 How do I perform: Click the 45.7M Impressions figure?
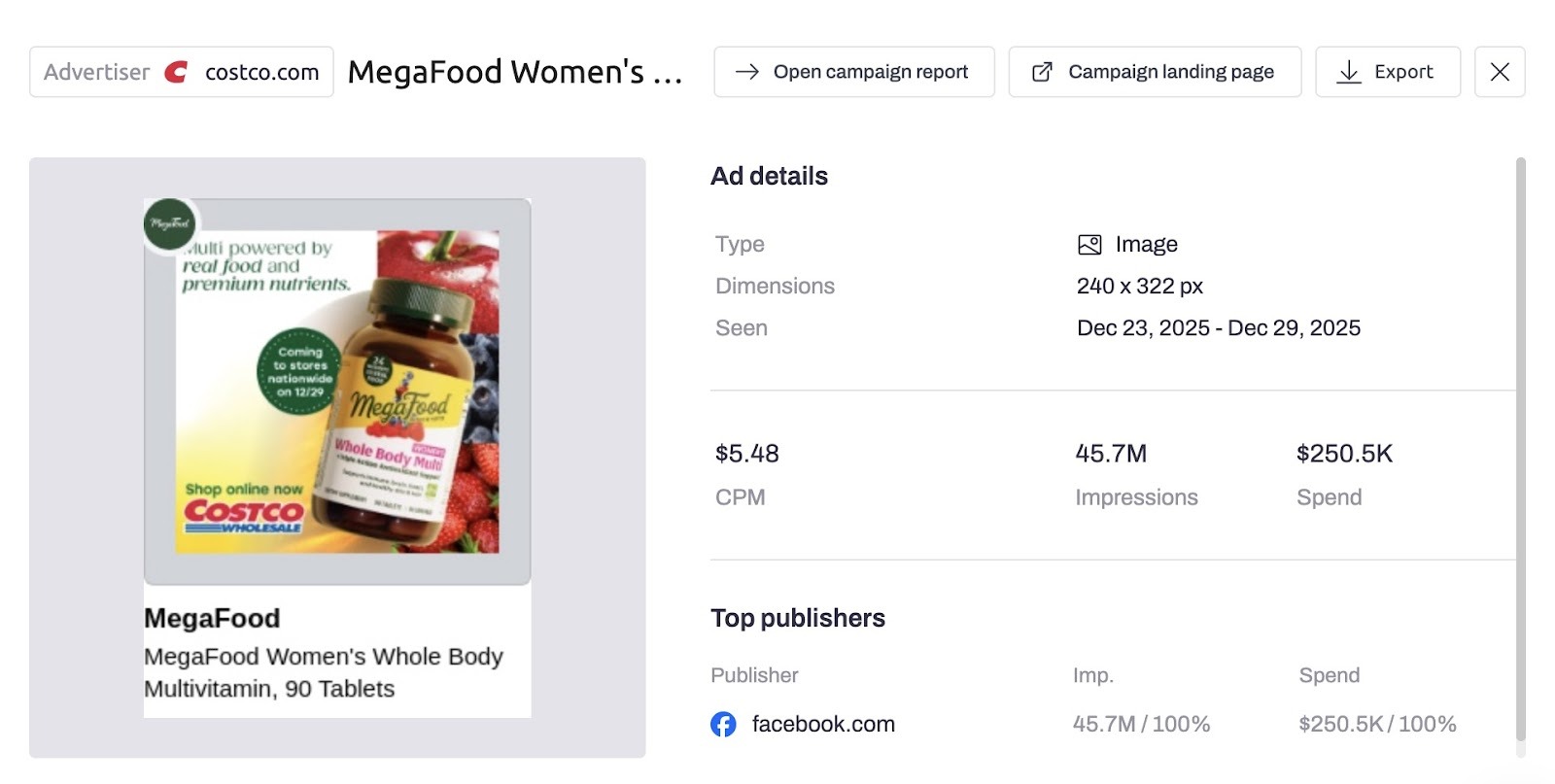coord(1112,453)
